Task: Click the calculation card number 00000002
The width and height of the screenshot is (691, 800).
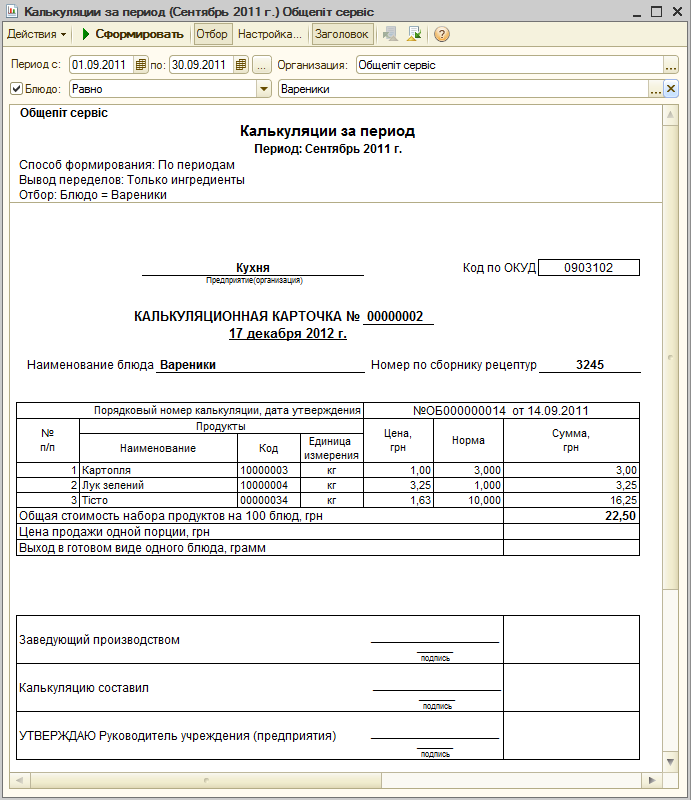Action: [398, 316]
